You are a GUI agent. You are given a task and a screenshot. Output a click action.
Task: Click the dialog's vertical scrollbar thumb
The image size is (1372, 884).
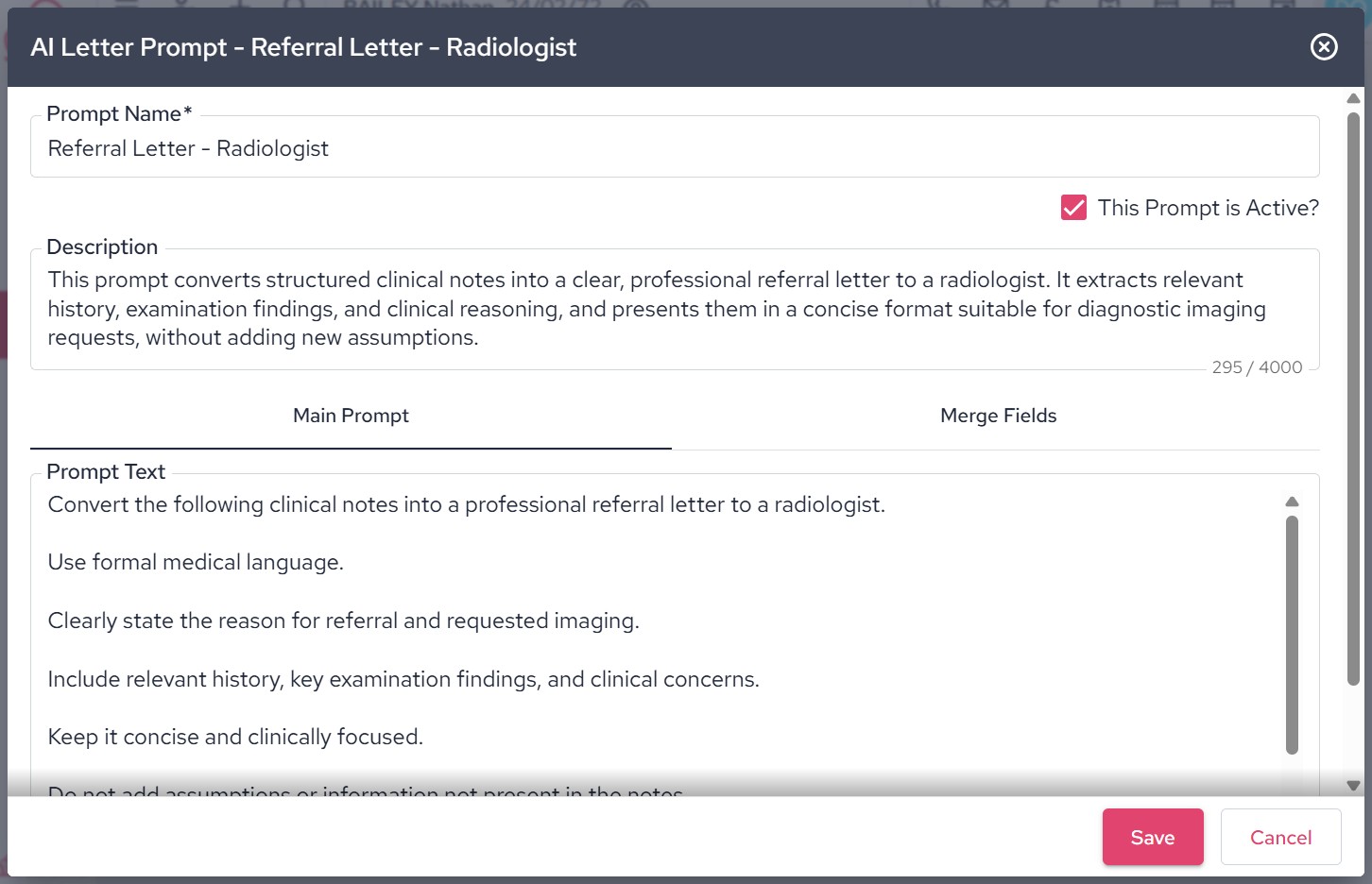click(x=1353, y=397)
